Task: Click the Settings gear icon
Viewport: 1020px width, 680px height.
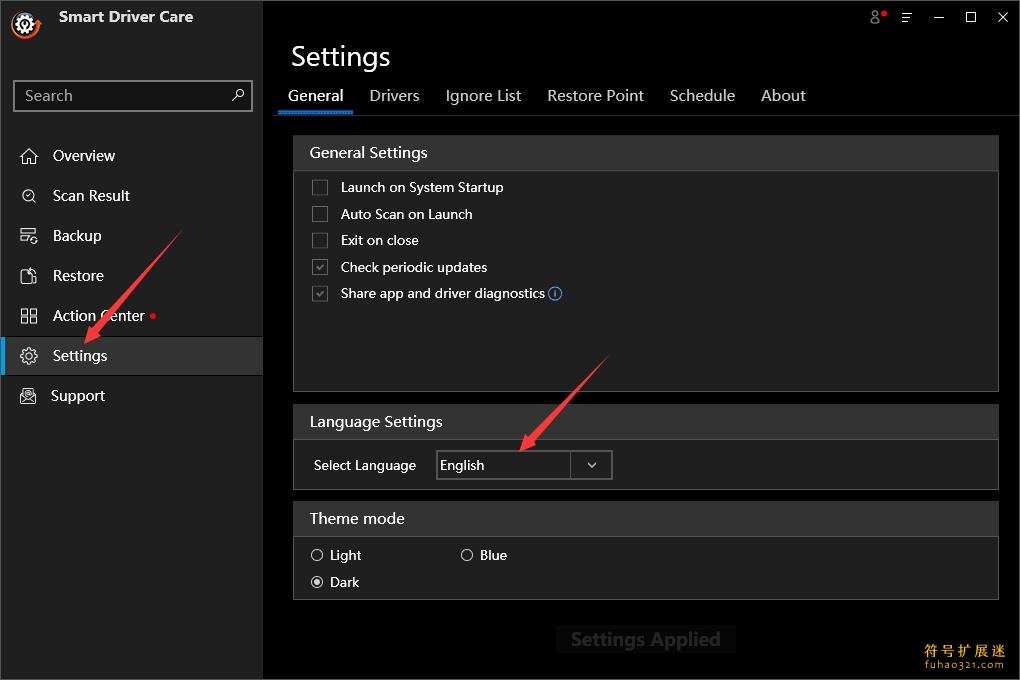Action: 29,356
